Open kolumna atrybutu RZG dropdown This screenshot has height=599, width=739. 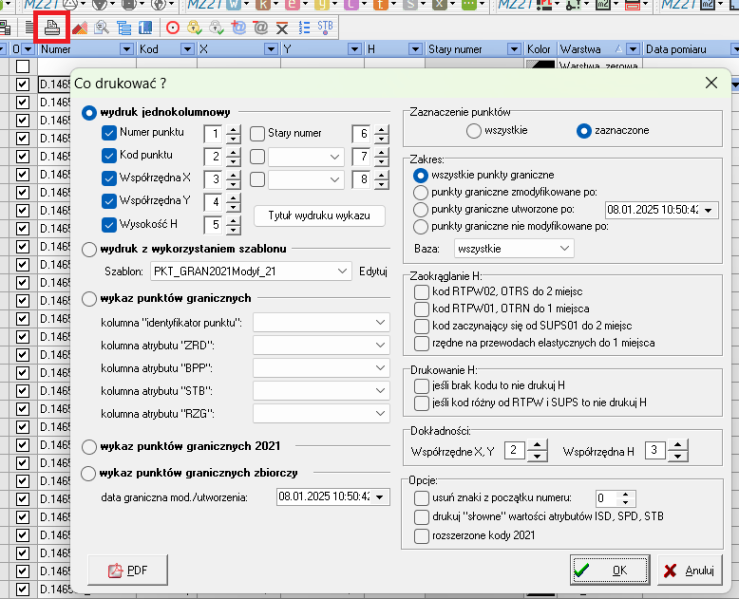pos(321,413)
